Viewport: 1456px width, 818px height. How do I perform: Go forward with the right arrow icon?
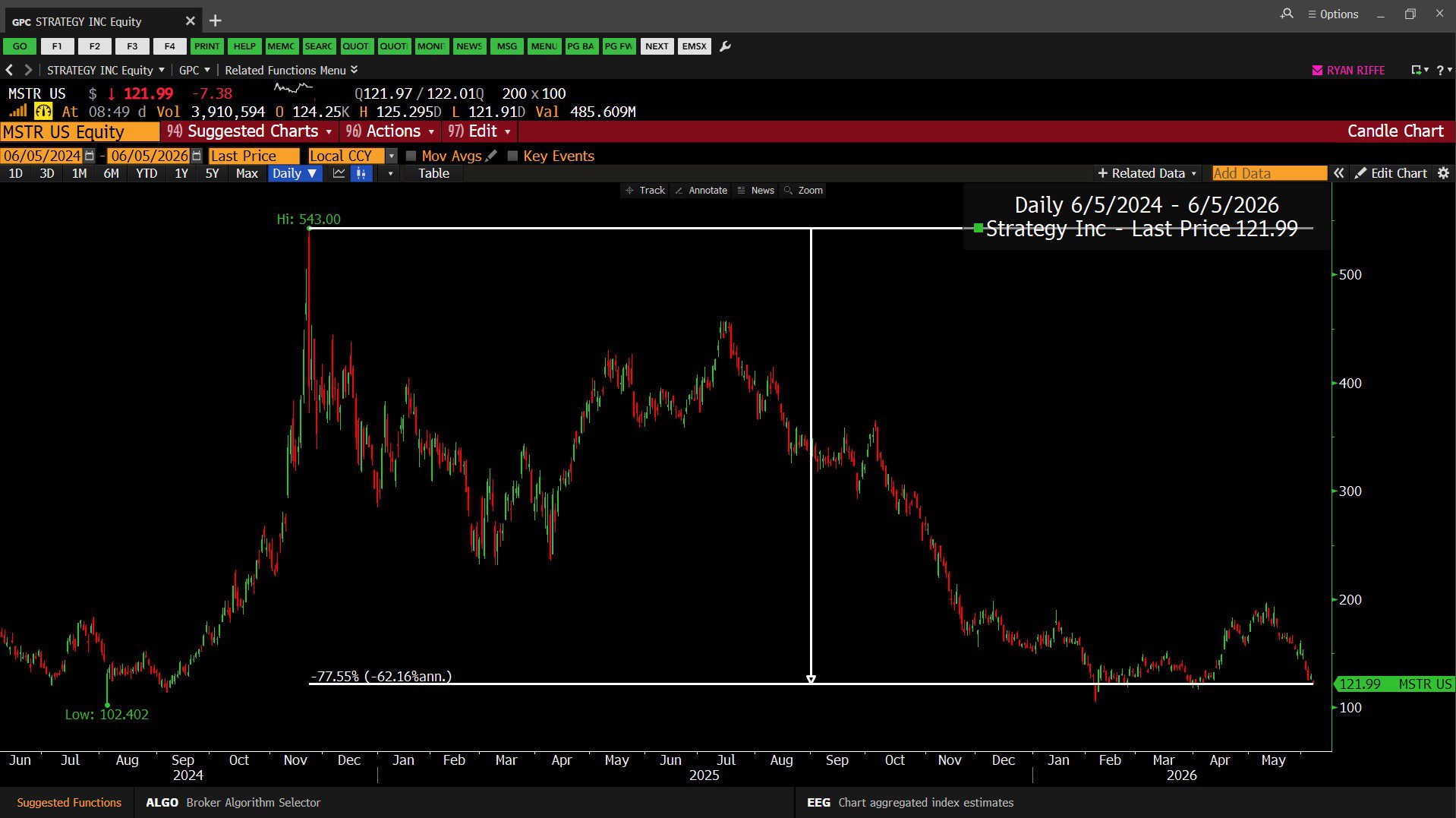[x=28, y=70]
